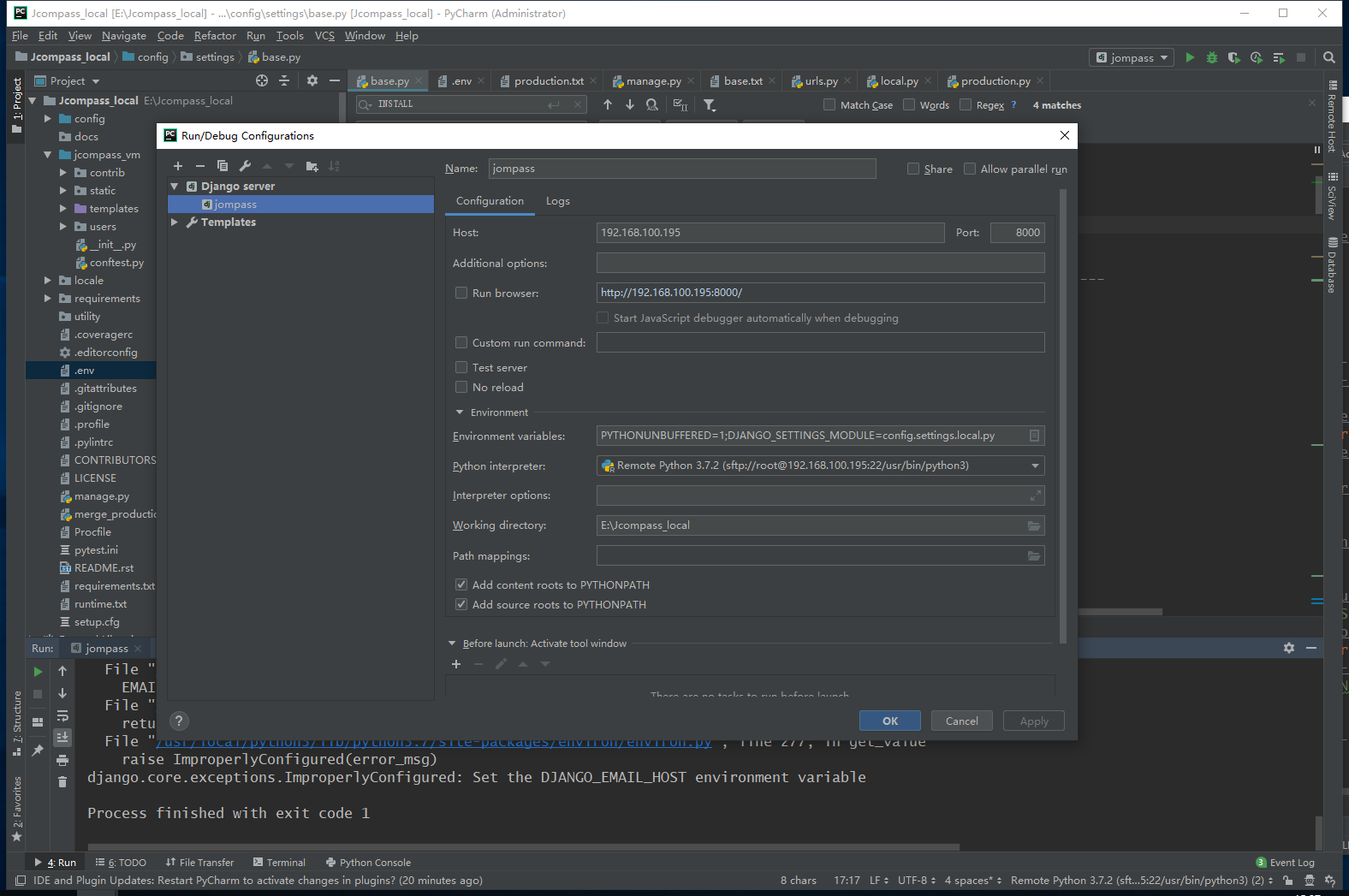
Task: Add before-launch task plus icon
Action: pos(456,664)
